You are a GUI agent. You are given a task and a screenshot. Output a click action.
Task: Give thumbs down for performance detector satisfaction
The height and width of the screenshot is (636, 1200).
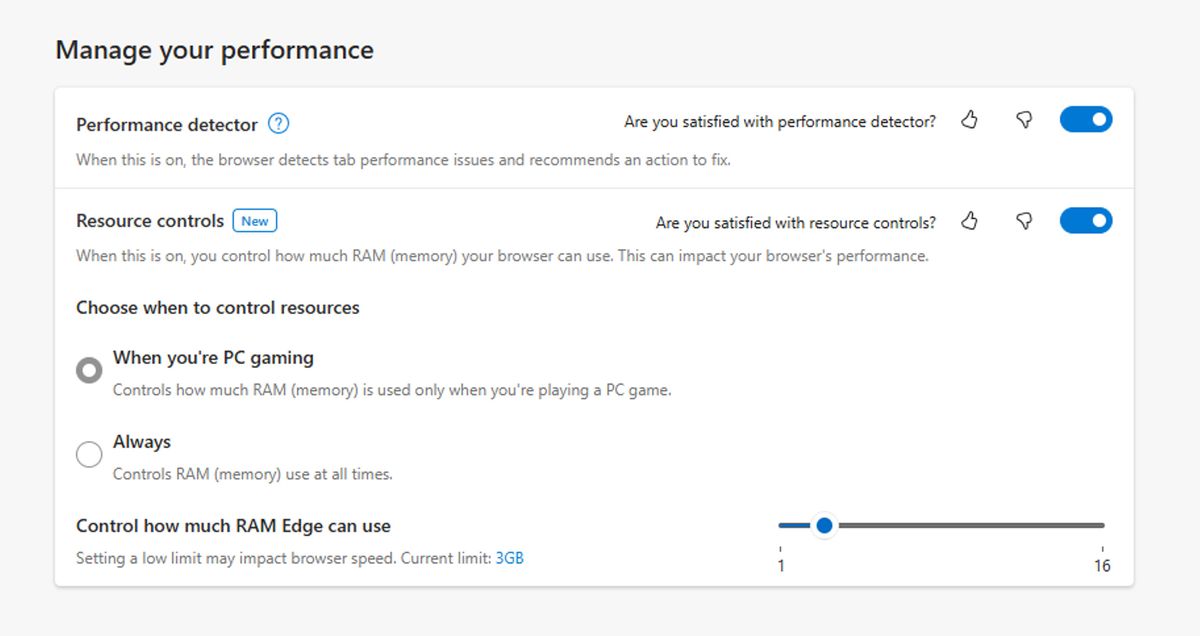[x=1024, y=120]
